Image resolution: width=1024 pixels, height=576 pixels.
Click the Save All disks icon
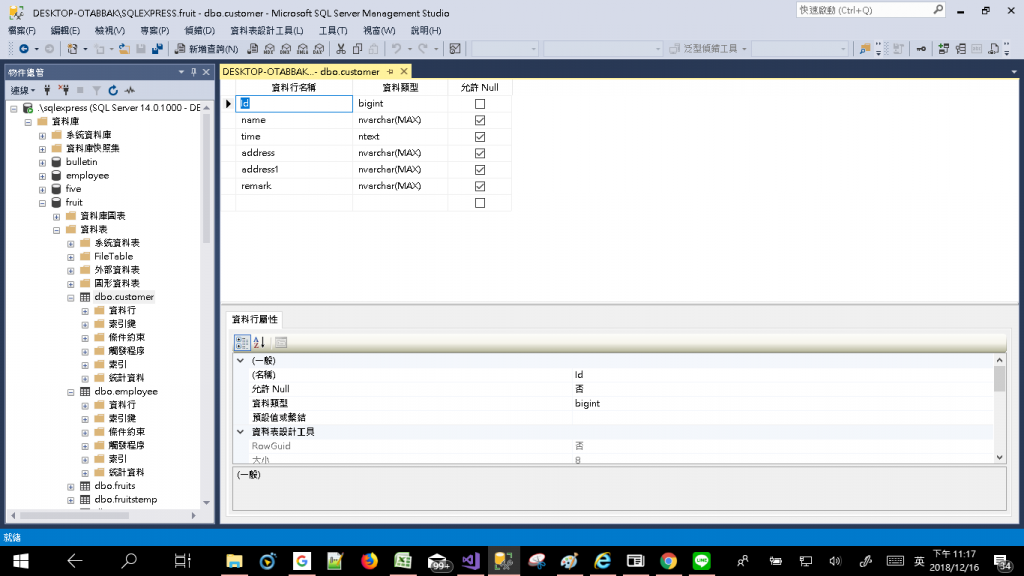point(157,49)
